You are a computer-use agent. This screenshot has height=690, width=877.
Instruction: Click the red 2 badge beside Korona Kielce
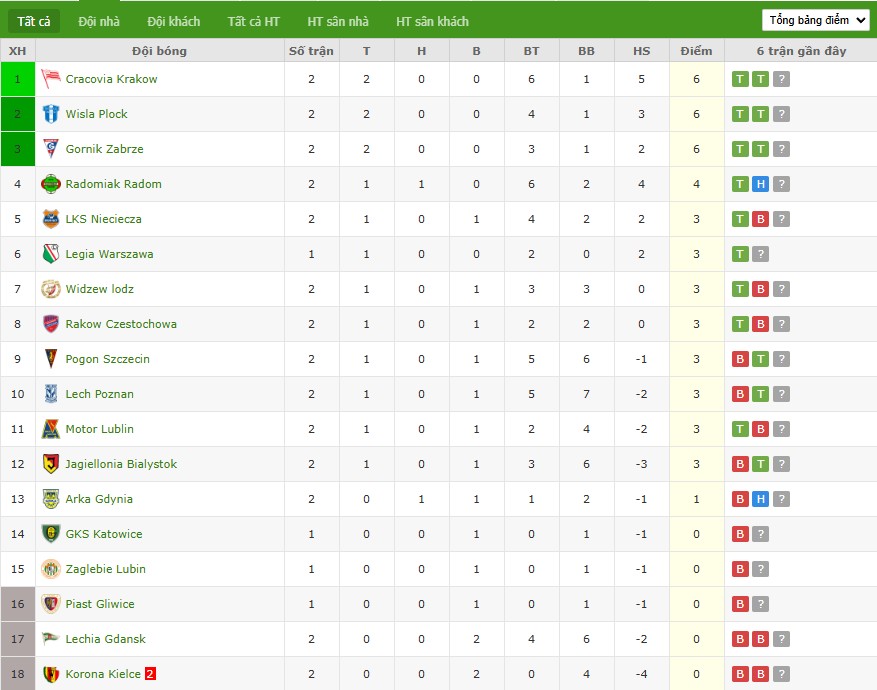150,674
